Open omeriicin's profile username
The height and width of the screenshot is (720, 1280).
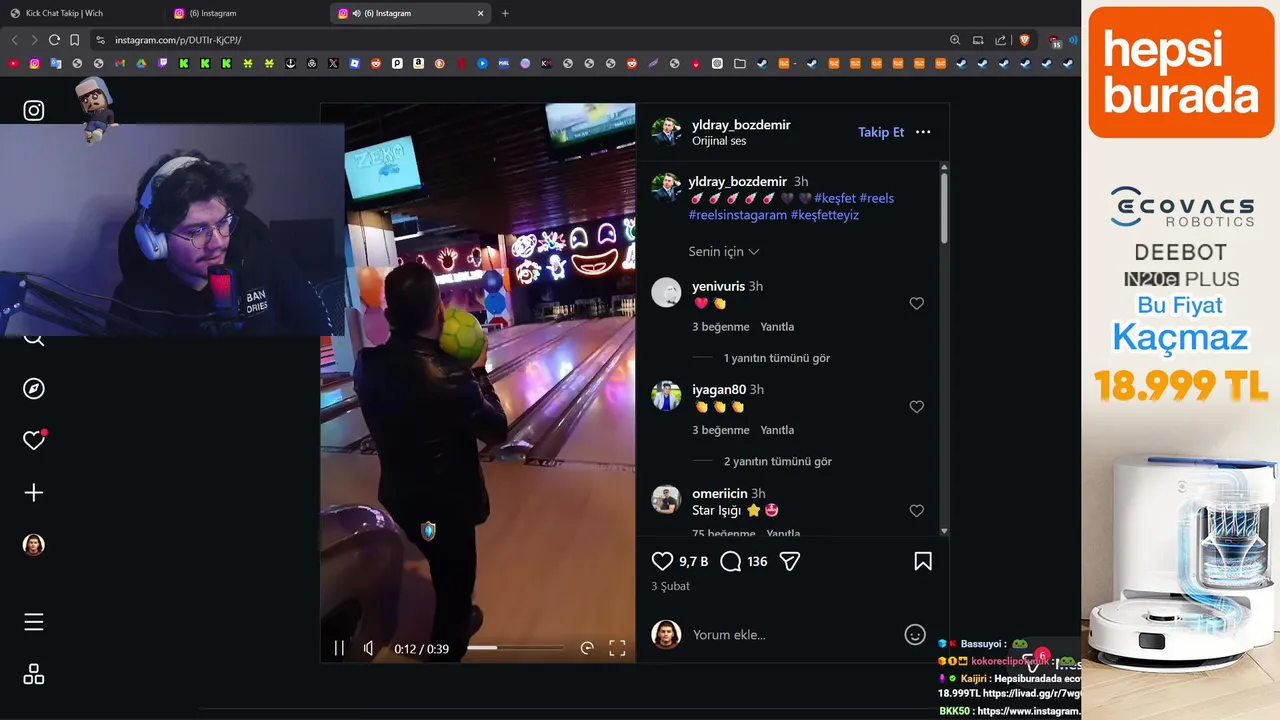click(720, 493)
